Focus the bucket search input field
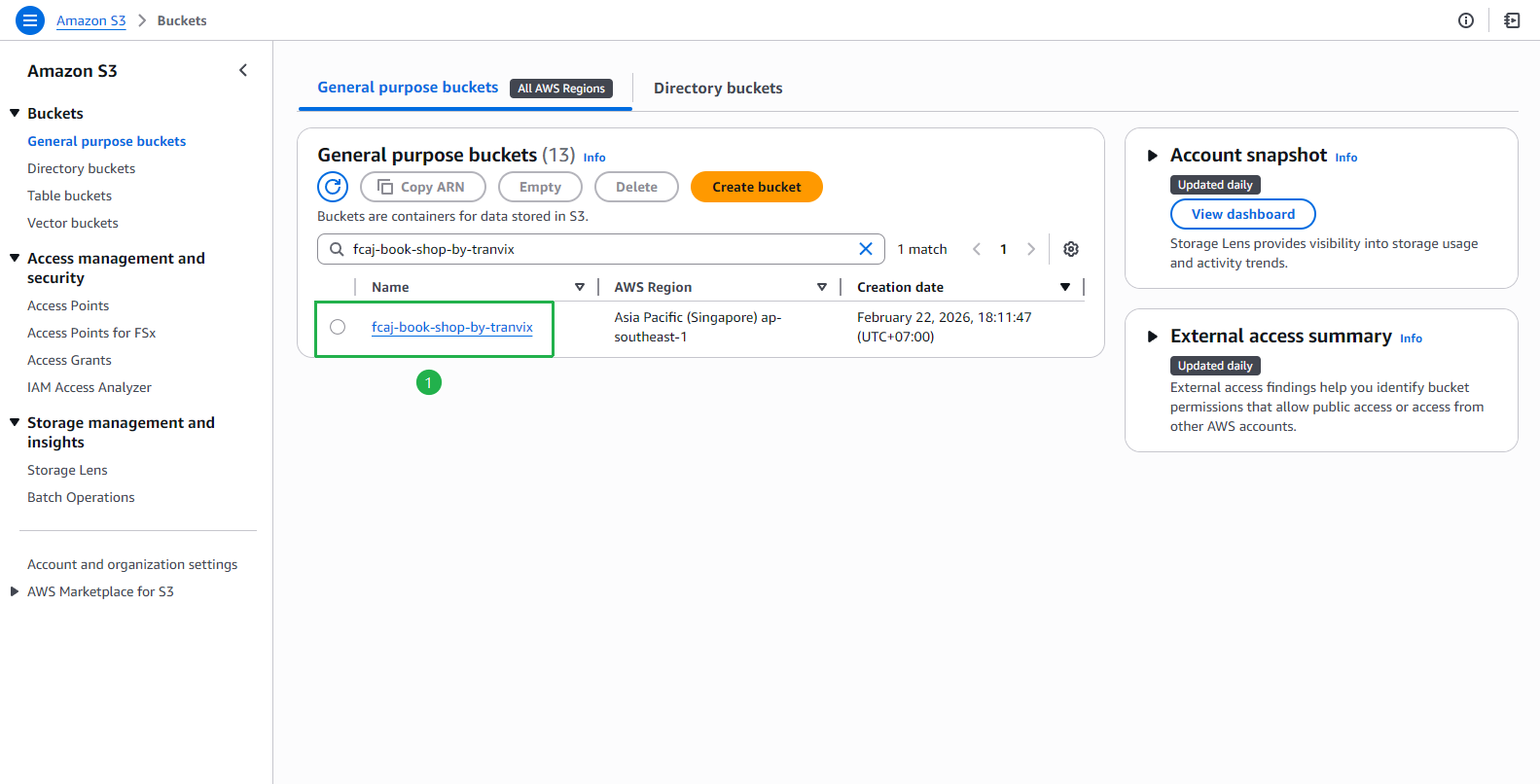Image resolution: width=1540 pixels, height=784 pixels. coord(601,249)
